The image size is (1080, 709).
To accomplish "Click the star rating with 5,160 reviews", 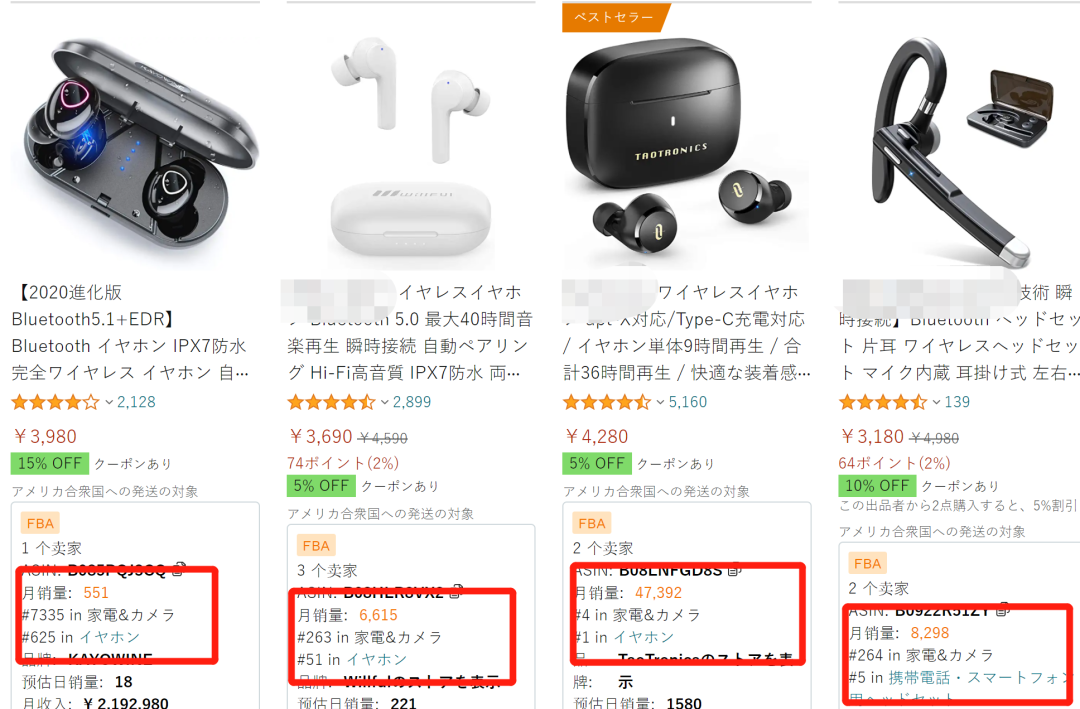I will point(607,402).
